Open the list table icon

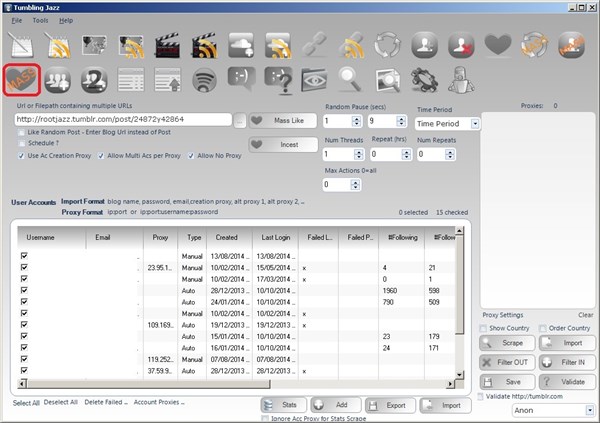point(131,80)
